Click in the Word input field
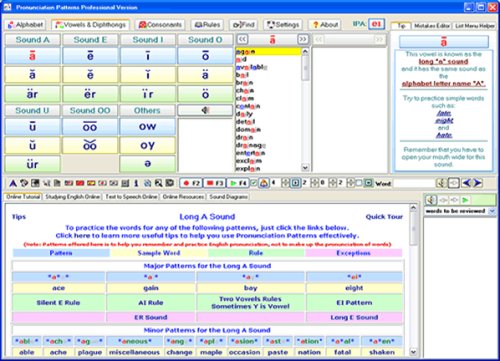The height and width of the screenshot is (361, 500). pyautogui.click(x=413, y=183)
